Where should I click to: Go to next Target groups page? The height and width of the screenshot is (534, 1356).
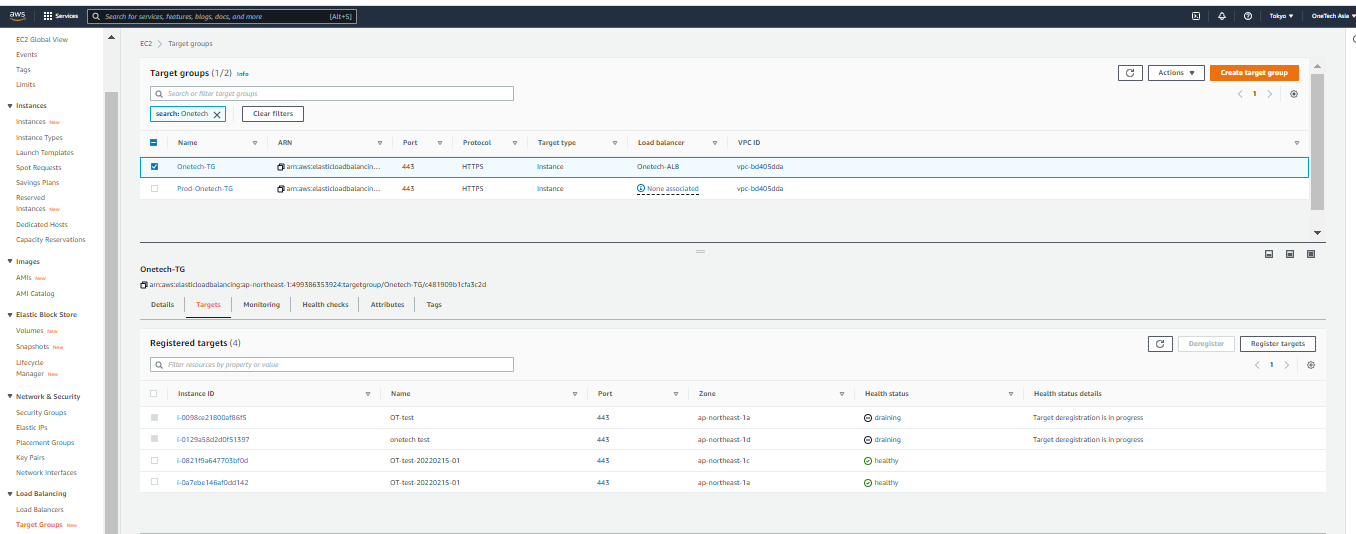click(x=1270, y=94)
